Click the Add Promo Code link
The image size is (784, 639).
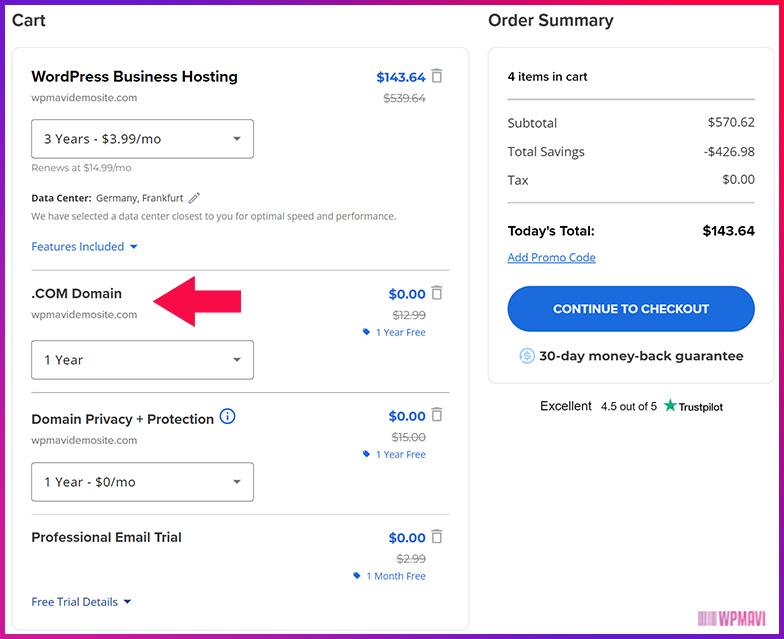pyautogui.click(x=551, y=258)
